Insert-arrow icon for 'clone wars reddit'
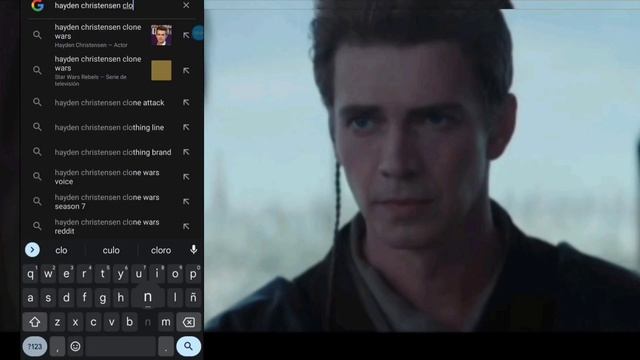This screenshot has width=640, height=360. (186, 226)
